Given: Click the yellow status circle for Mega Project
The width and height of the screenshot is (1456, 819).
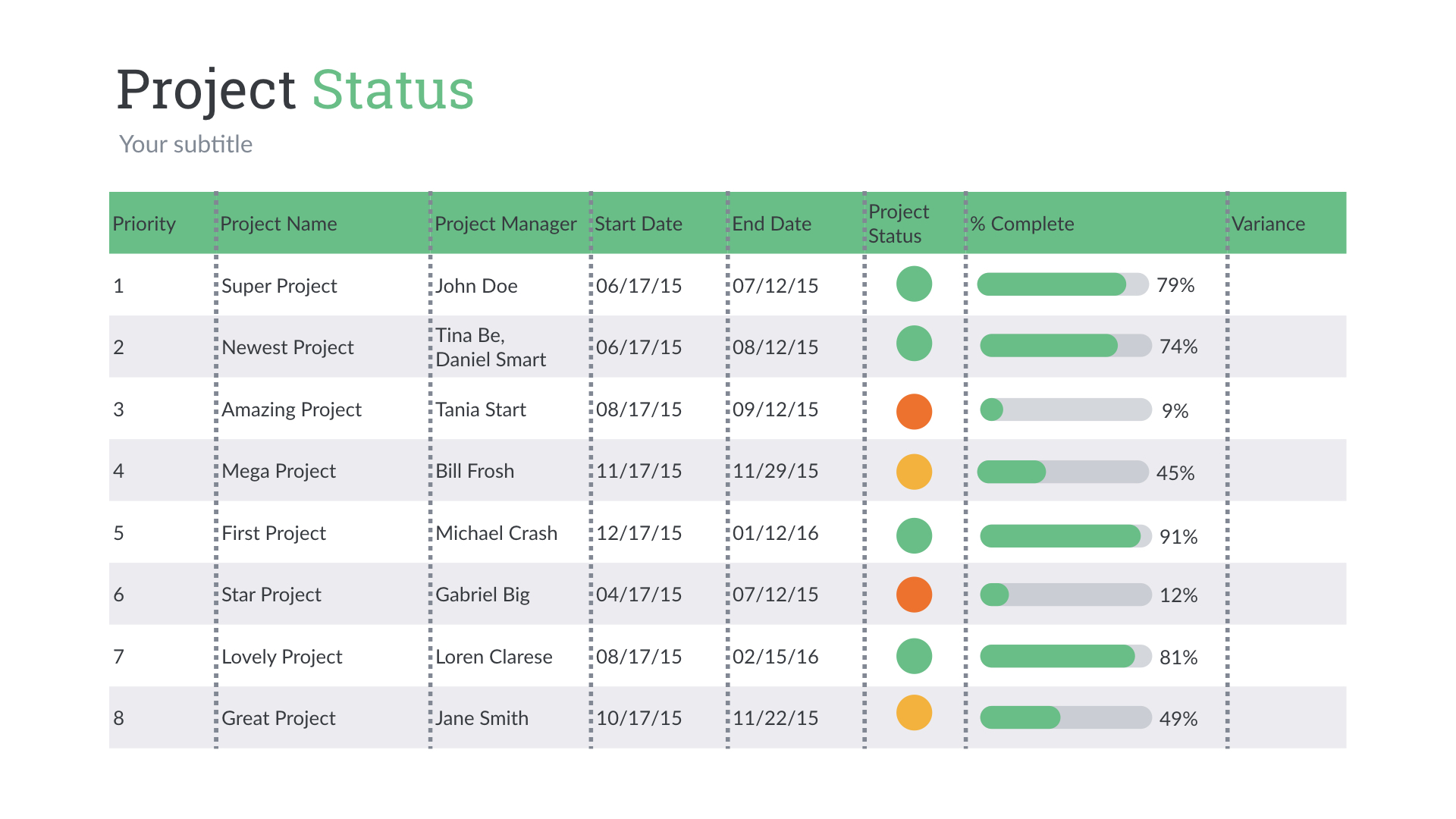Looking at the screenshot, I should (914, 472).
